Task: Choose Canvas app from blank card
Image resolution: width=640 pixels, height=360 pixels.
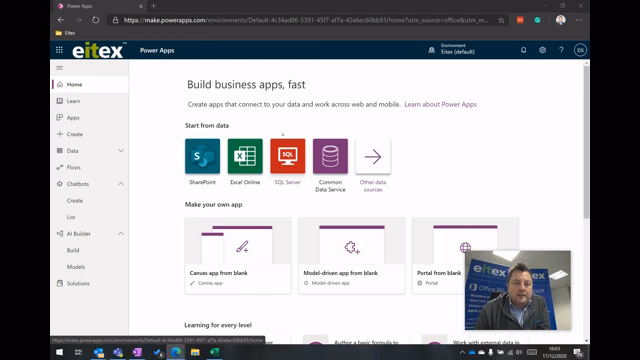Action: 238,256
